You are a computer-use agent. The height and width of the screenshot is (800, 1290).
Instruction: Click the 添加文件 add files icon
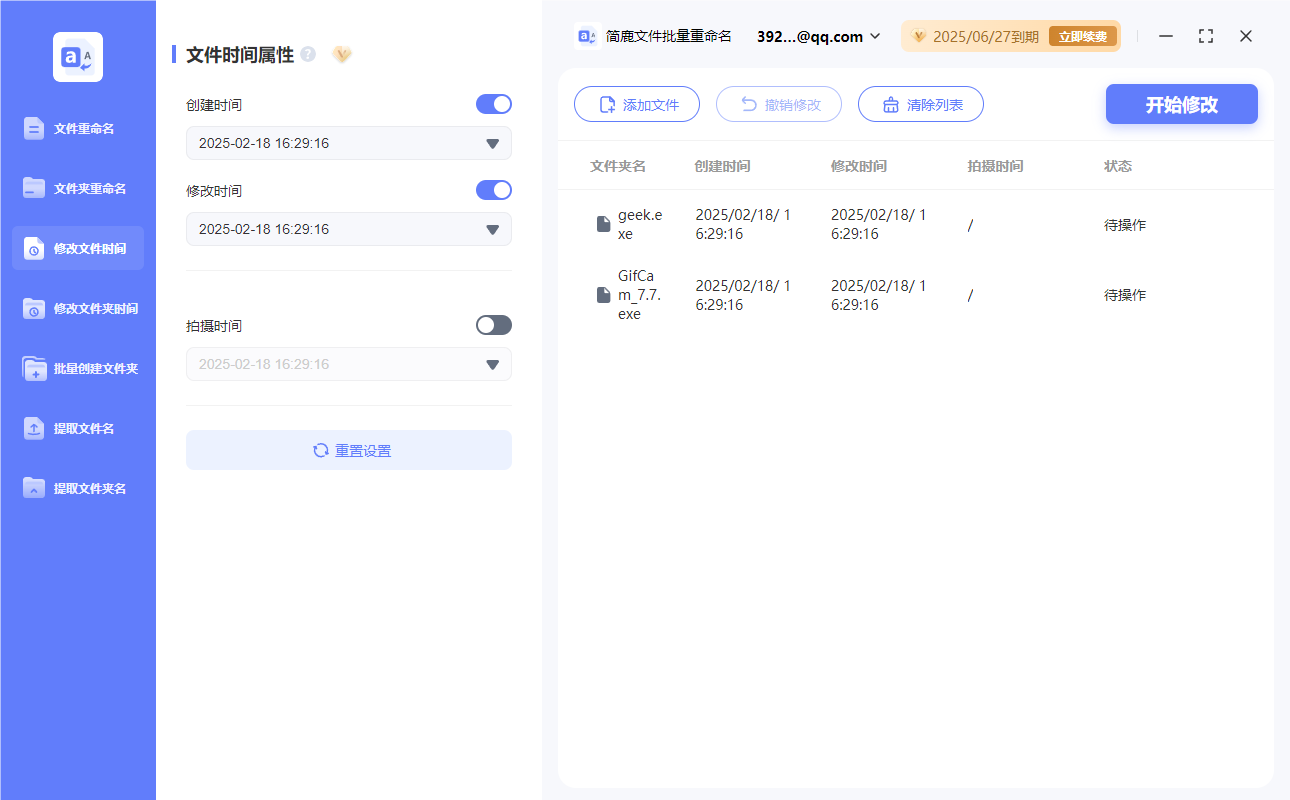click(x=608, y=104)
